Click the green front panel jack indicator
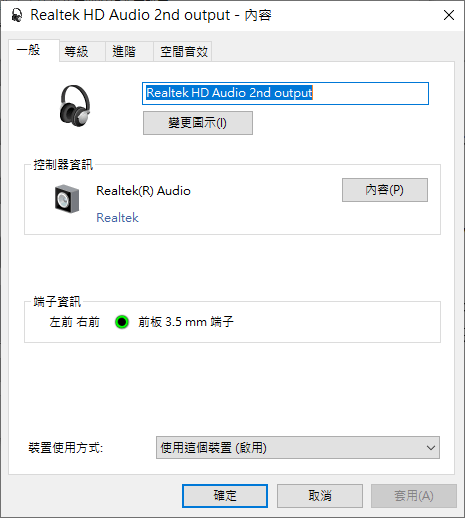Viewport: 465px width, 518px height. coord(122,322)
